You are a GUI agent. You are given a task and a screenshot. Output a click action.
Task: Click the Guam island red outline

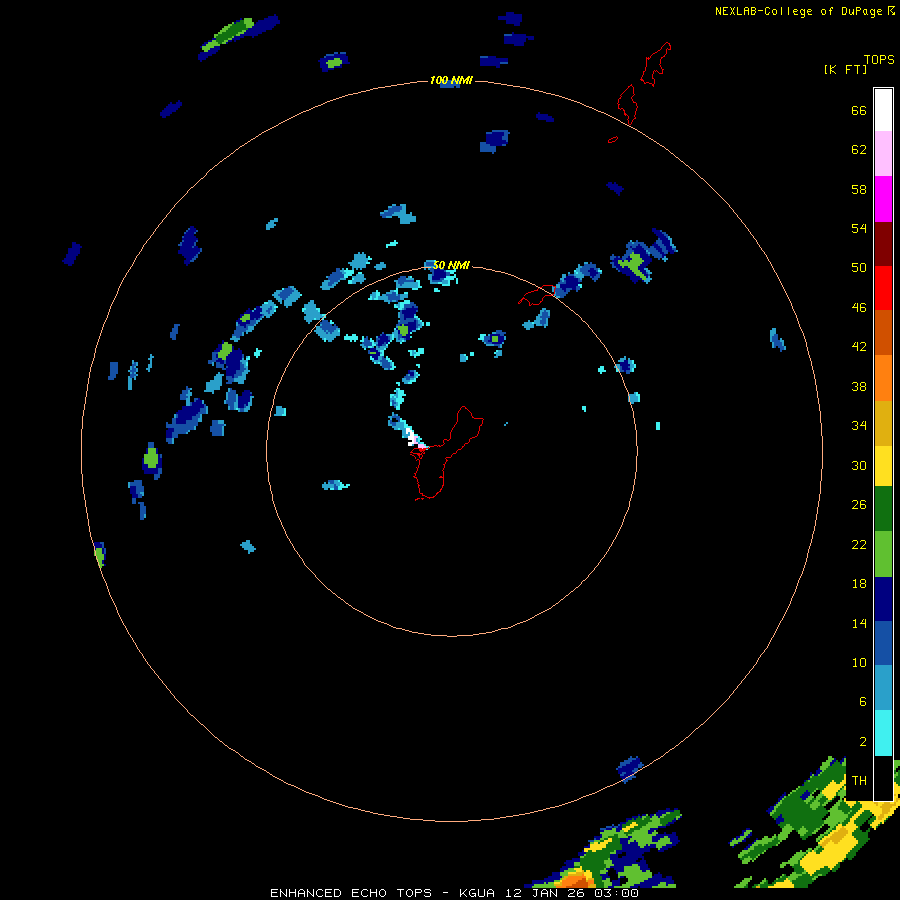click(x=445, y=453)
